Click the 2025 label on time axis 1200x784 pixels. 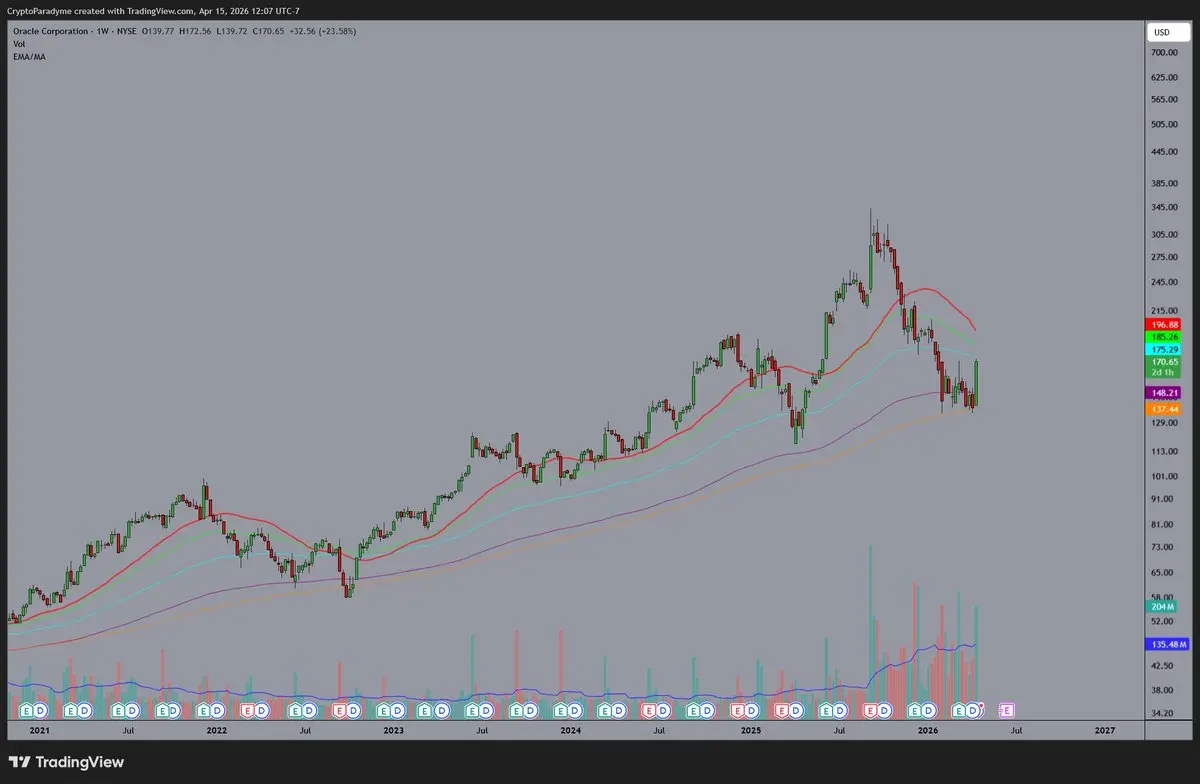[x=750, y=731]
